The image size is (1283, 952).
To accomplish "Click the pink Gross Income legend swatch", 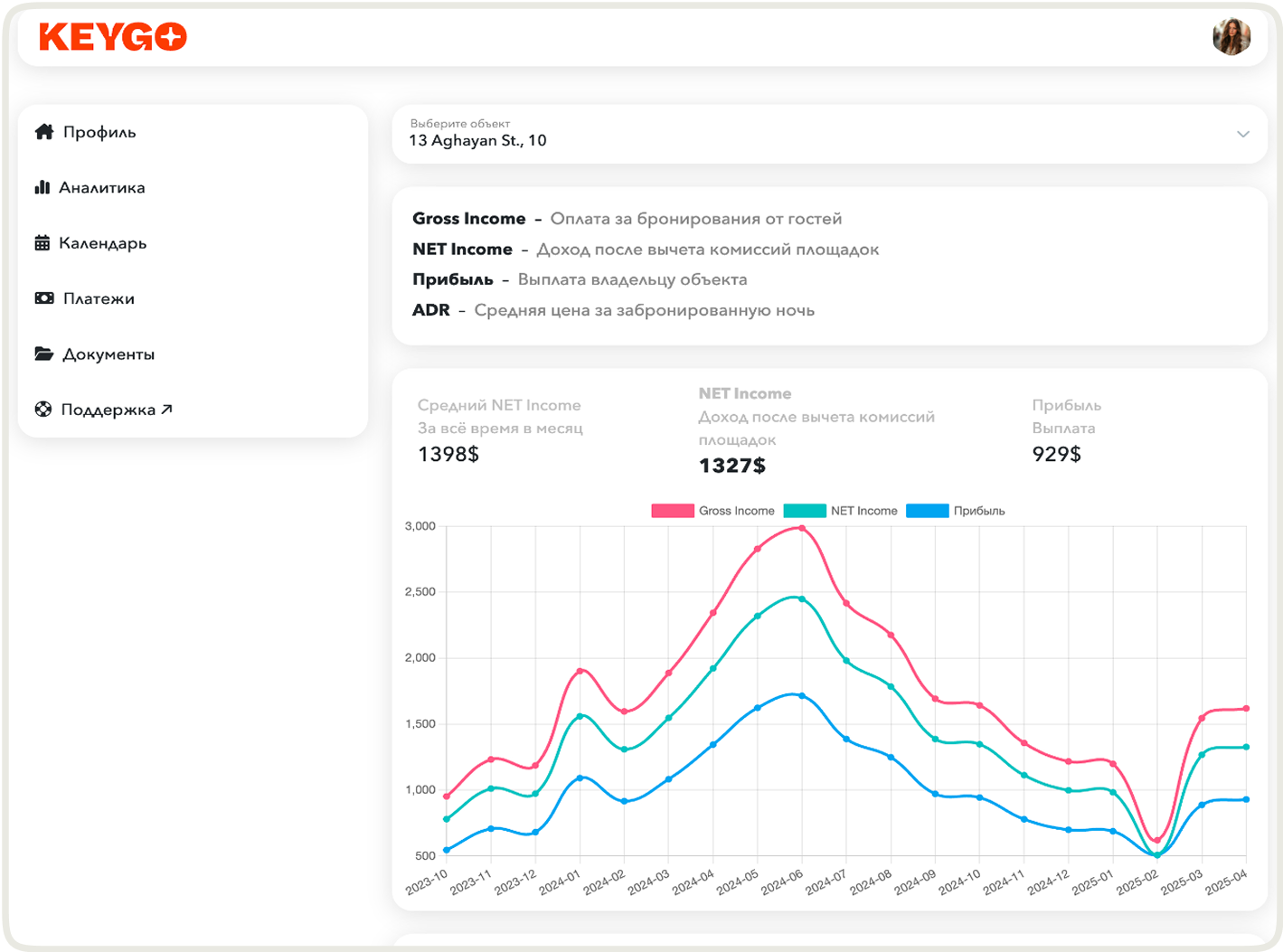I will (672, 511).
